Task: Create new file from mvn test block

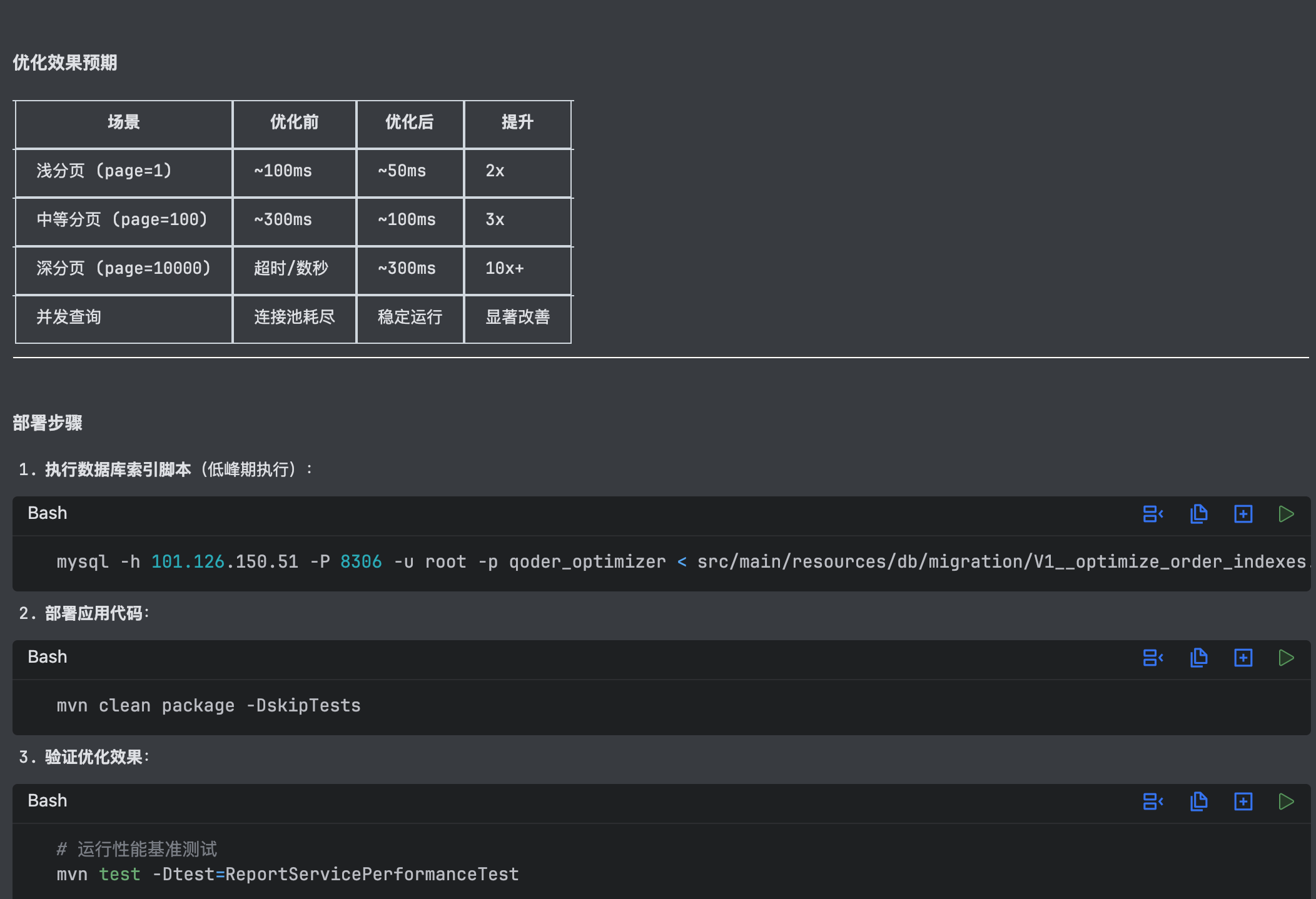Action: click(1243, 801)
